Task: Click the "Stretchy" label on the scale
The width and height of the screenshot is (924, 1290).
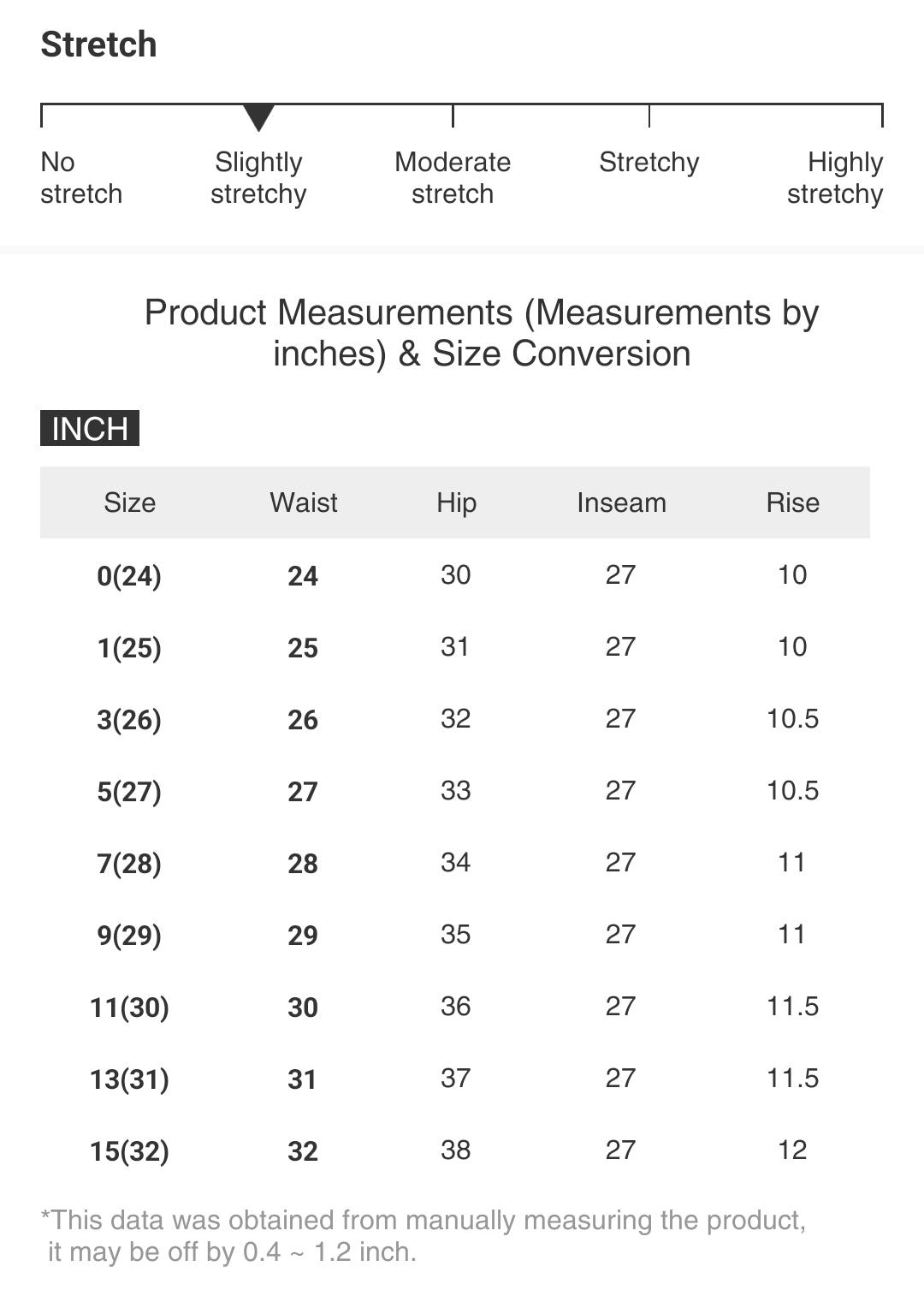Action: pos(649,163)
